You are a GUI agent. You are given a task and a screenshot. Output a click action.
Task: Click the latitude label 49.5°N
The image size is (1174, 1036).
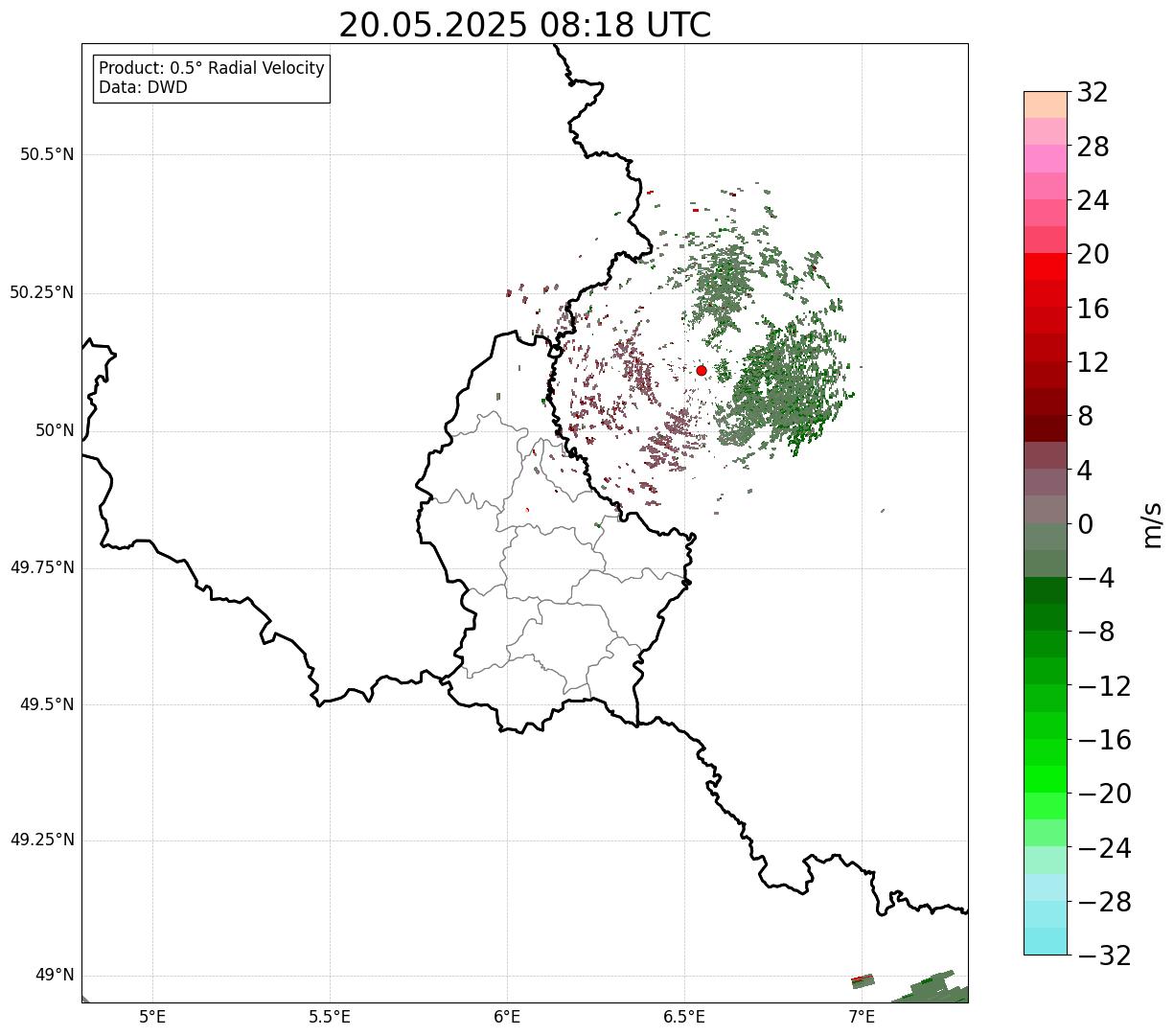click(x=47, y=704)
